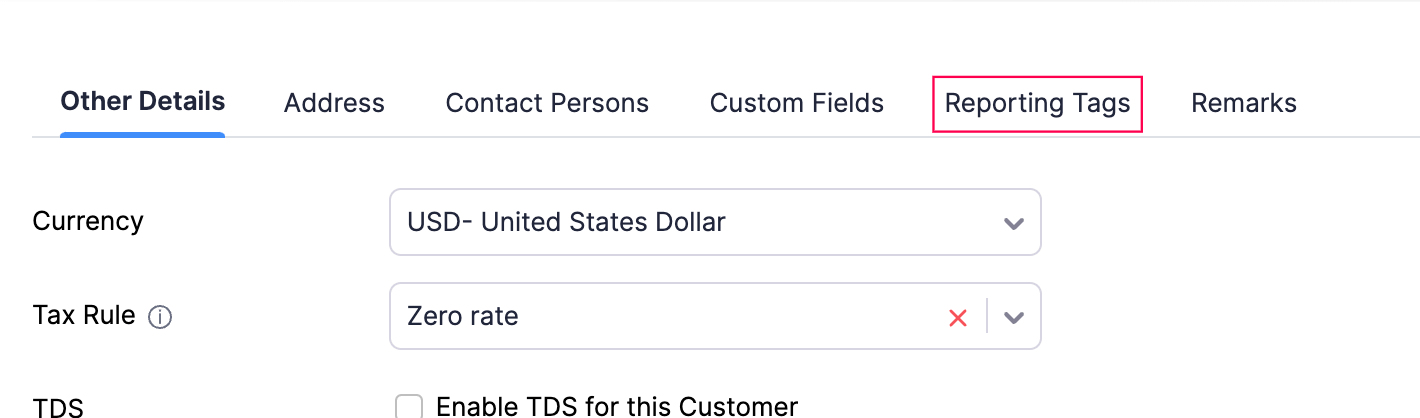The height and width of the screenshot is (418, 1420).
Task: Click the TDS field label
Action: pos(58,408)
